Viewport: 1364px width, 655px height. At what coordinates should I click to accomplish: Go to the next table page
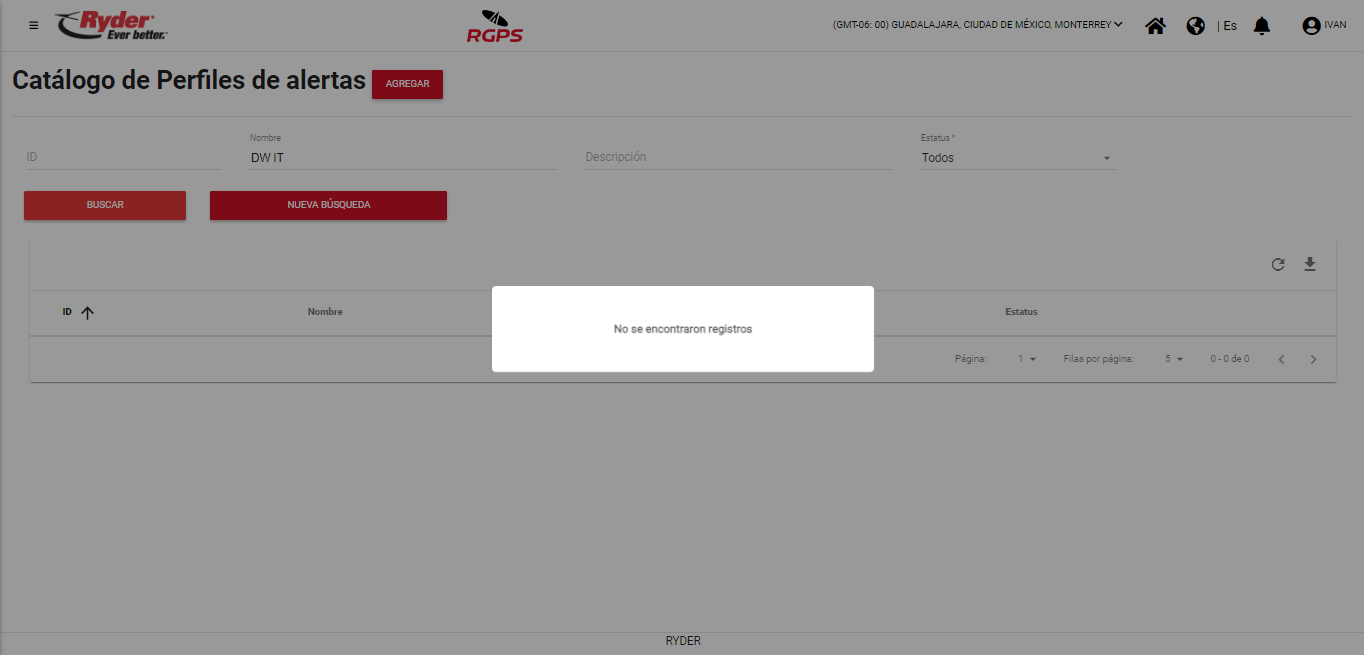(x=1314, y=359)
